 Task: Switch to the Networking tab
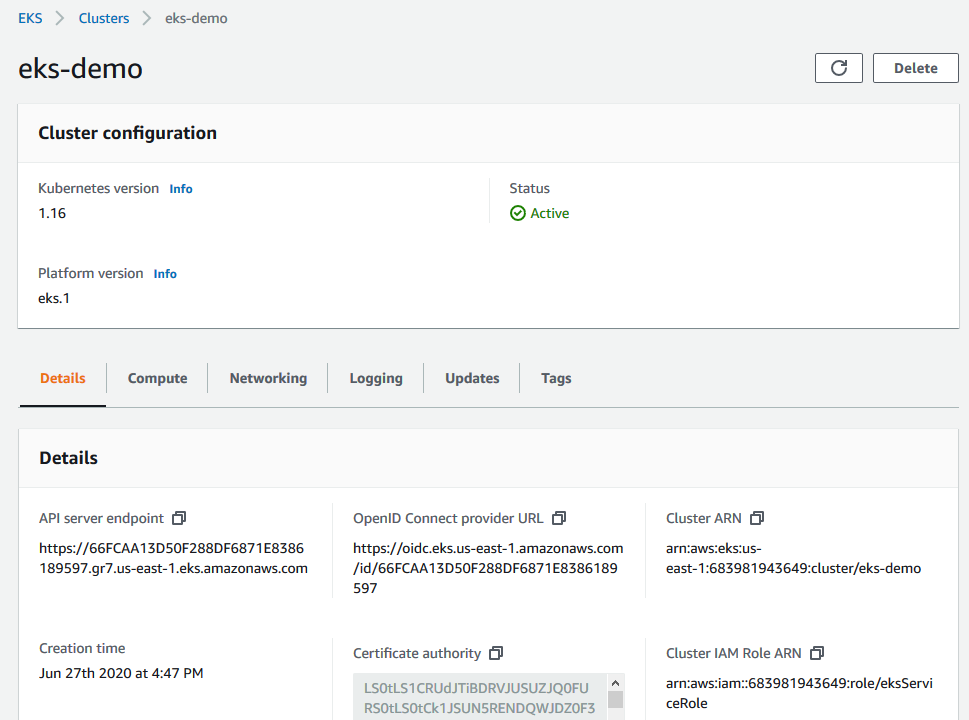coord(268,378)
